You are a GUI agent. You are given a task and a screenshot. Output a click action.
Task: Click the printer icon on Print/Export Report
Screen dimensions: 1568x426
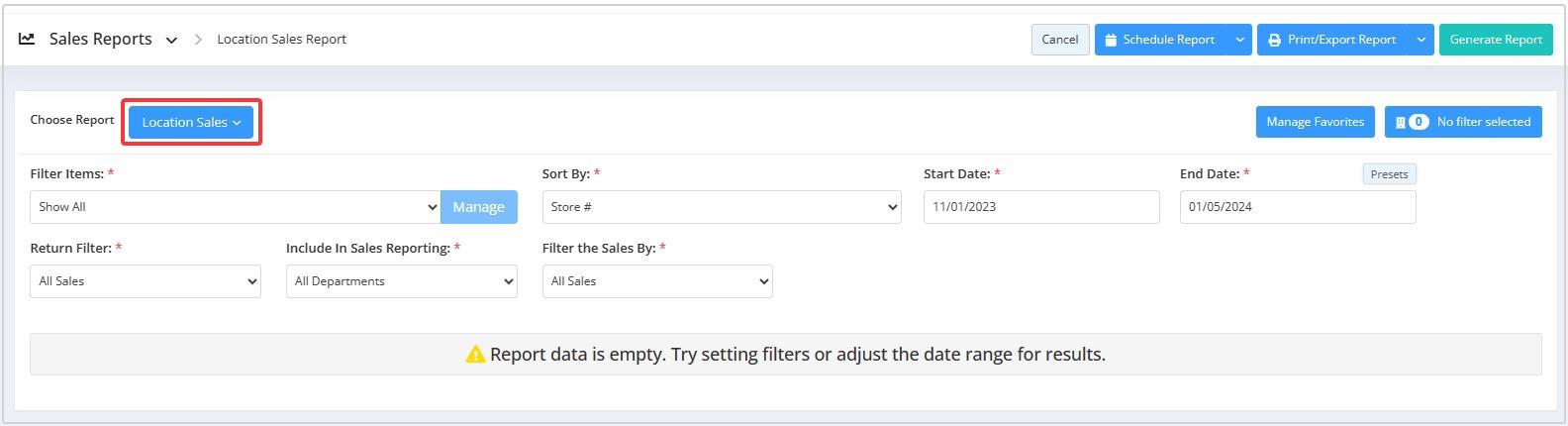1274,40
